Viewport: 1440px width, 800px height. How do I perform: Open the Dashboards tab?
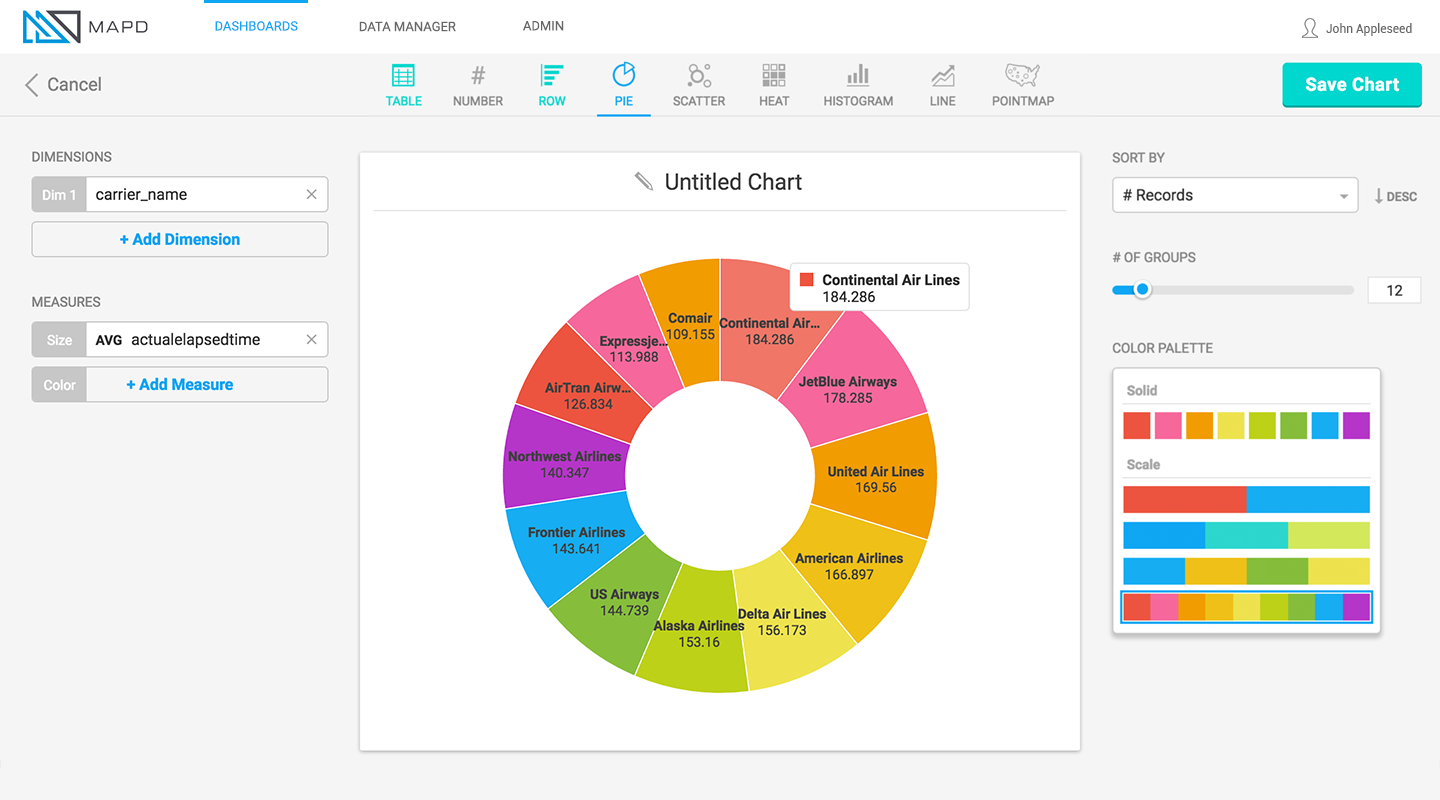256,27
